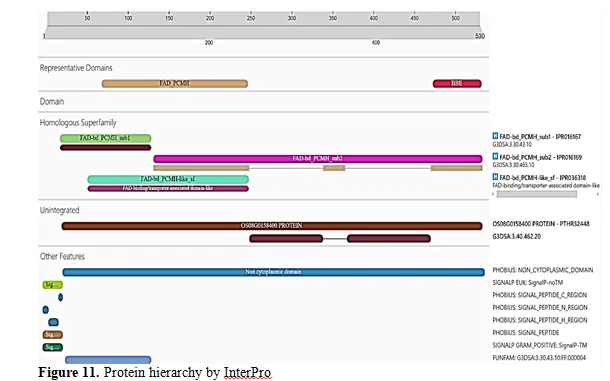Click the 400 mark on the sequence ruler
The width and height of the screenshot is (610, 381).
coord(373,18)
